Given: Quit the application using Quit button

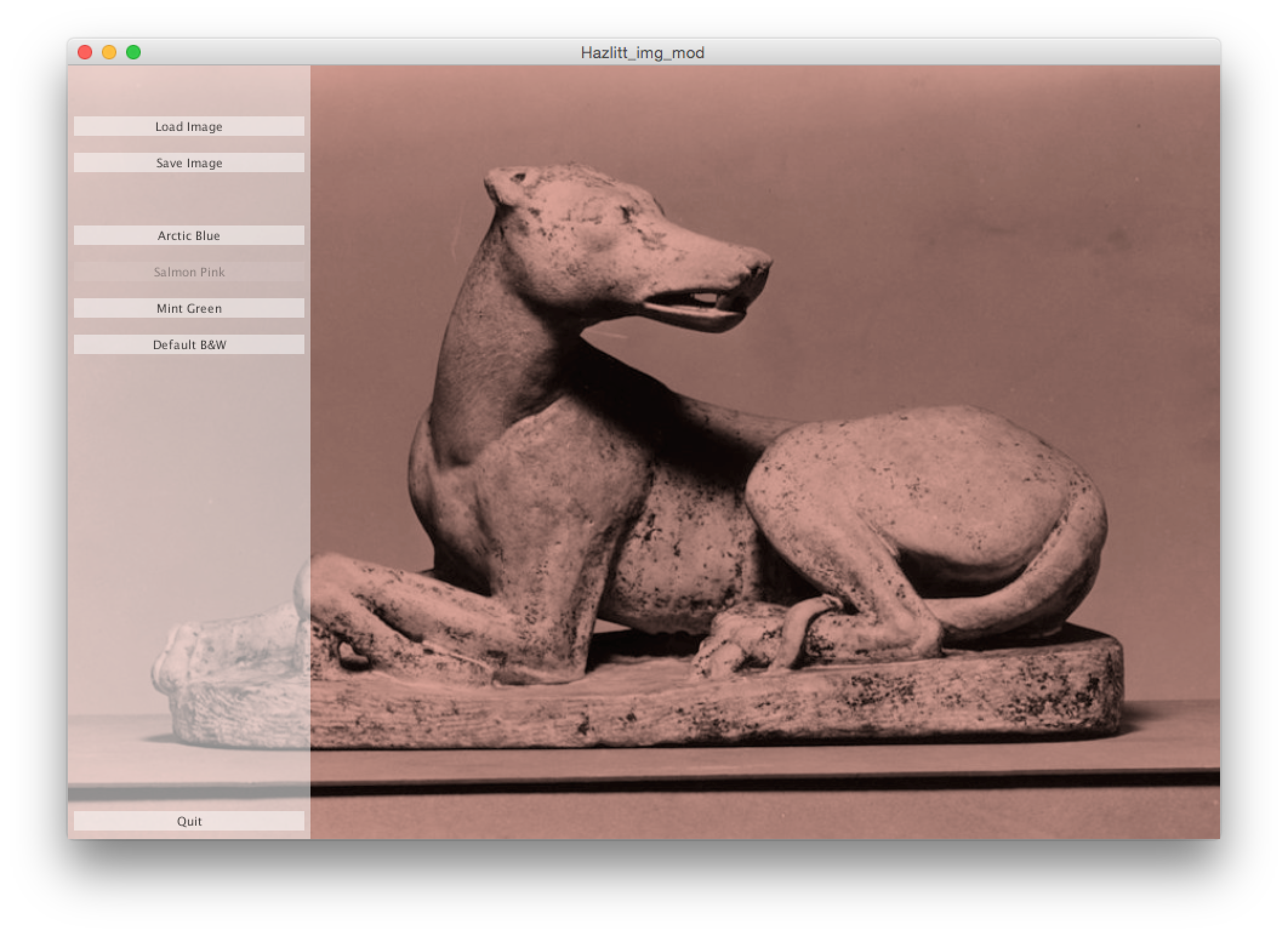Looking at the screenshot, I should (189, 821).
